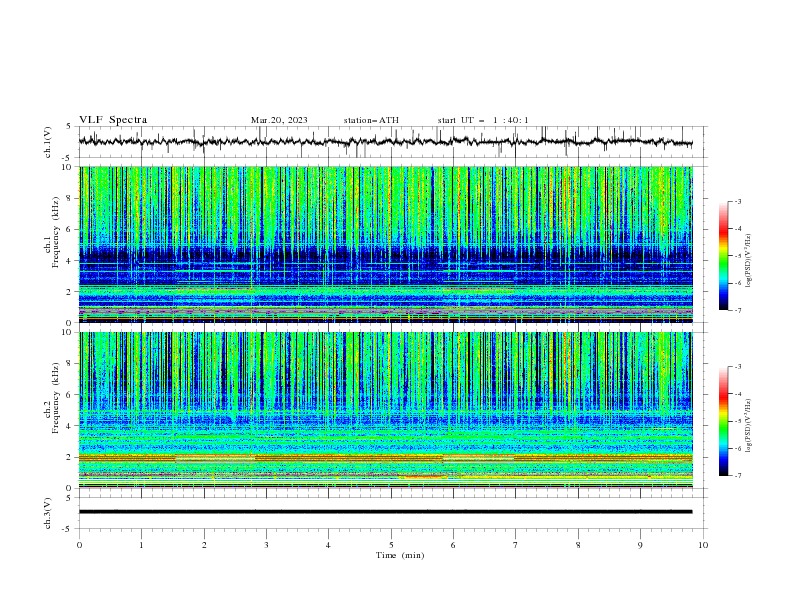Viewport: 792px width, 612px height.
Task: Click the ch.1 spectrogram plot
Action: [386, 244]
